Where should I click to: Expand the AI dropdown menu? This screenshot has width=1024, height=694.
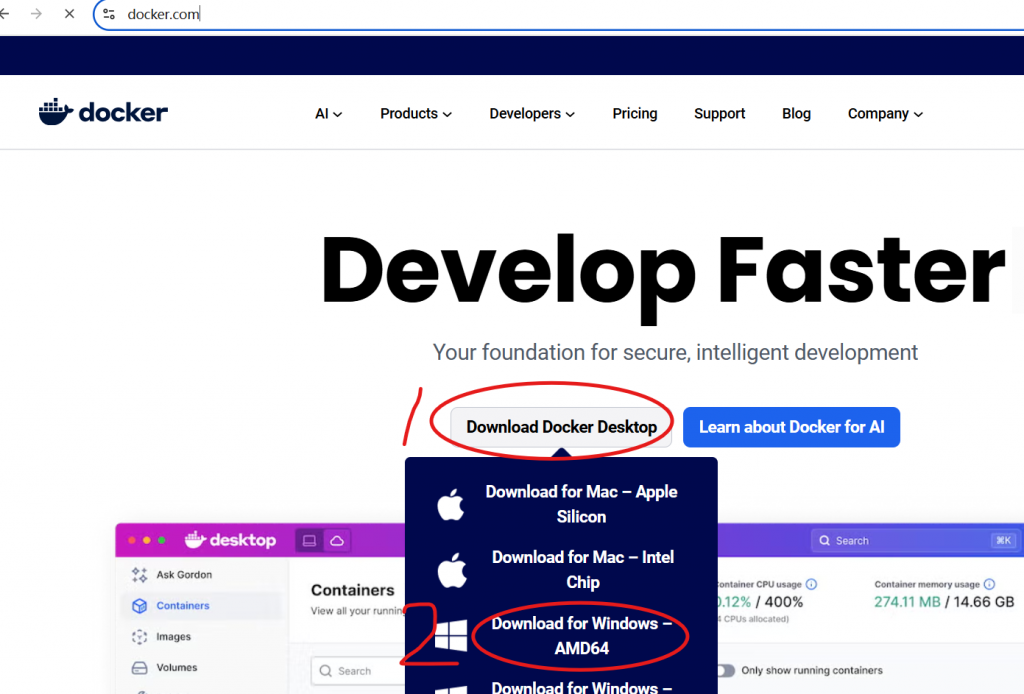tap(328, 114)
